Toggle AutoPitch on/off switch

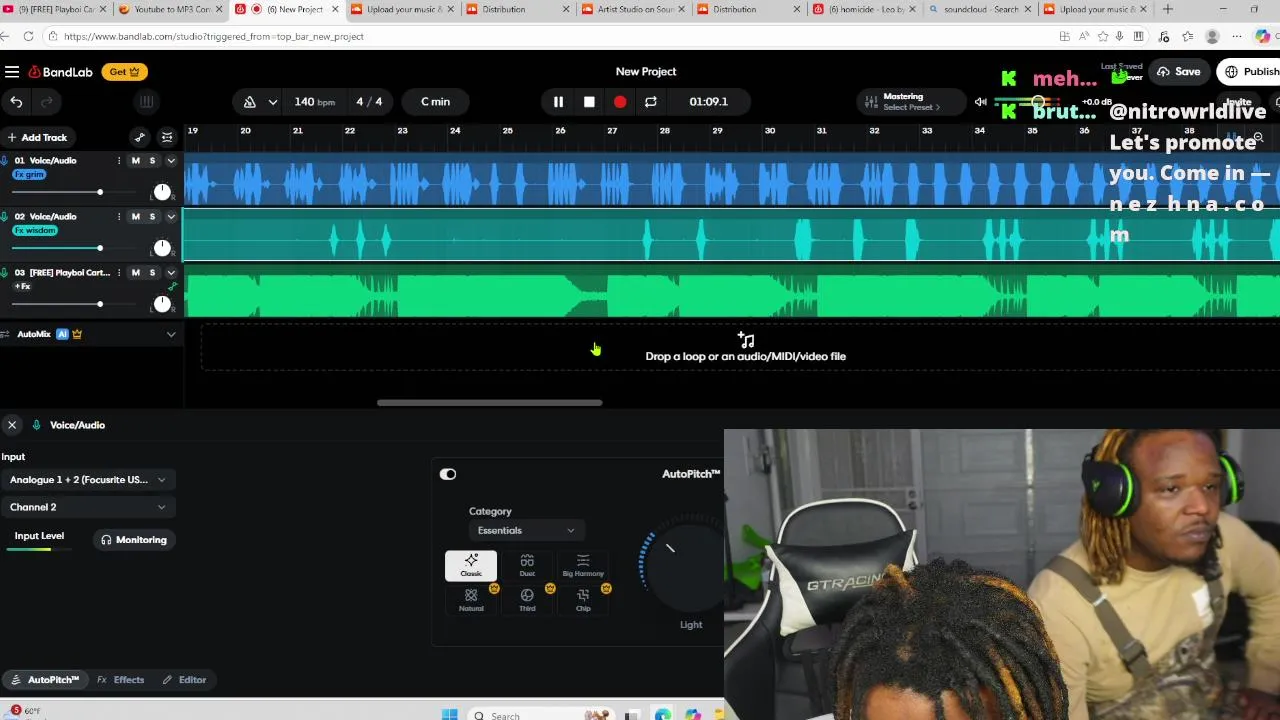point(448,474)
